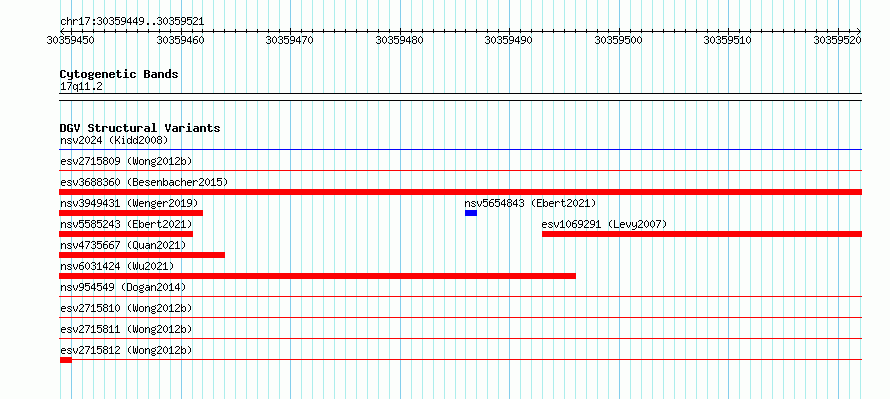Image resolution: width=890 pixels, height=399 pixels.
Task: Click ruler position 30359490
Action: click(509, 40)
